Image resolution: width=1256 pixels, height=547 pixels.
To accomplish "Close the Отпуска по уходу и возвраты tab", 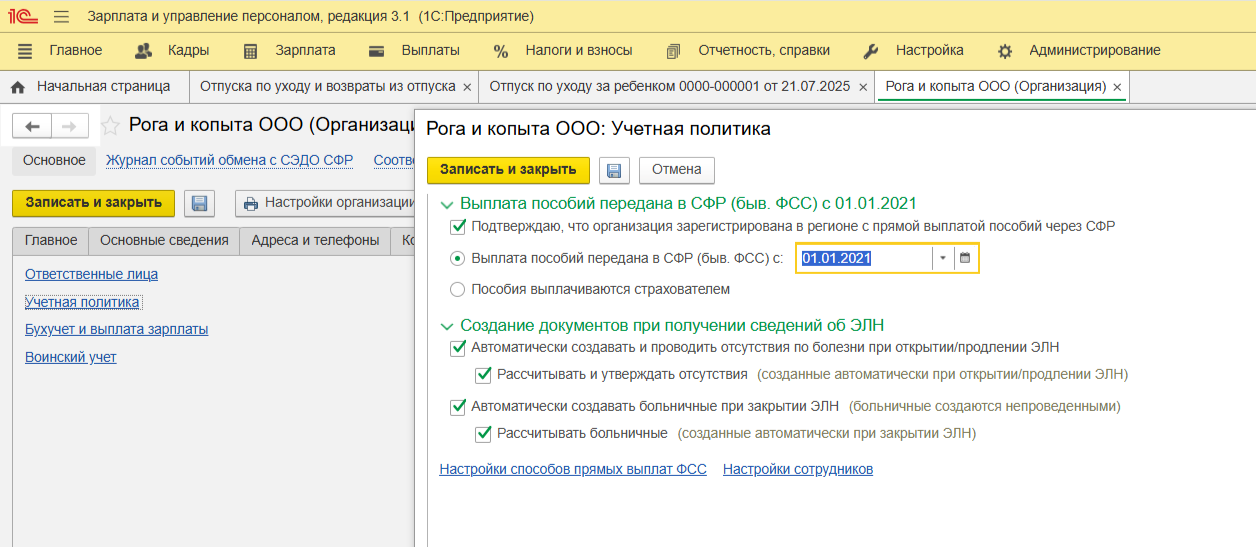I will tap(467, 88).
